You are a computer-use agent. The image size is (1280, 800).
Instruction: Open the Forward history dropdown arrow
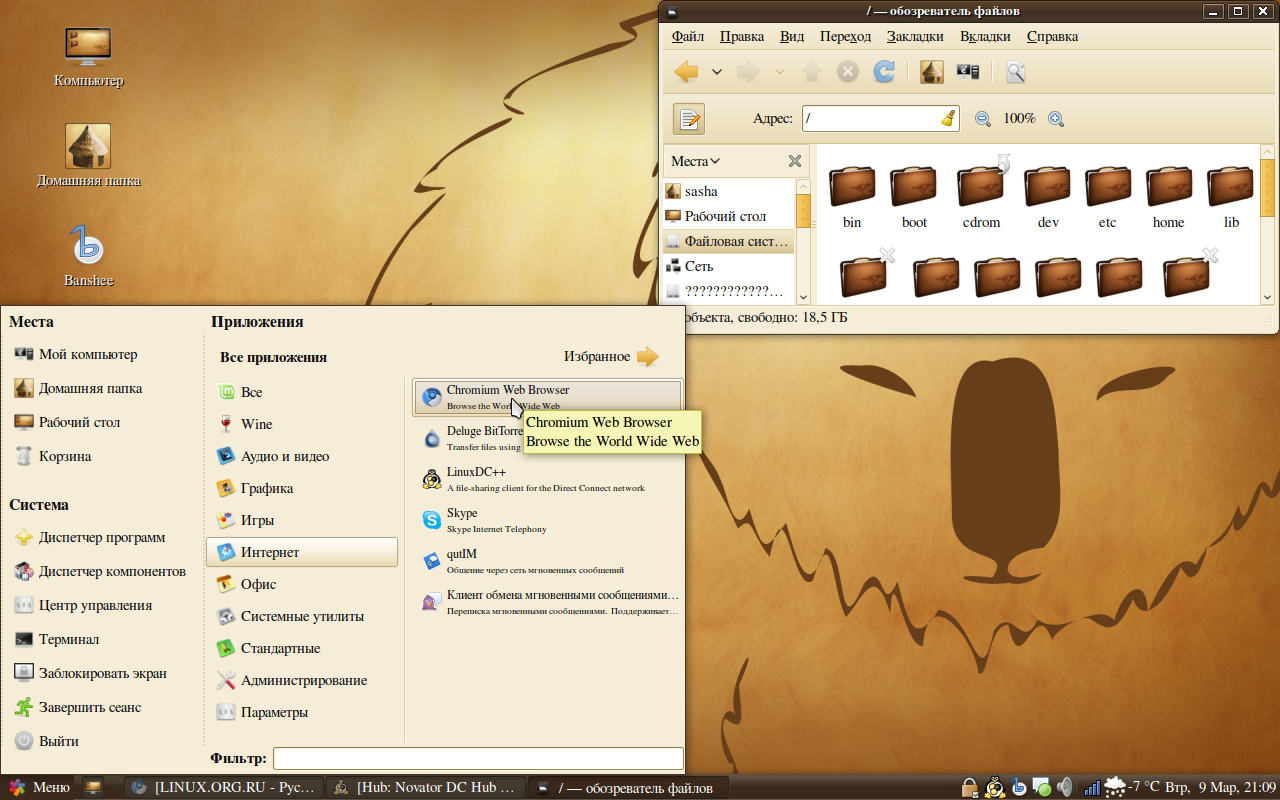780,72
